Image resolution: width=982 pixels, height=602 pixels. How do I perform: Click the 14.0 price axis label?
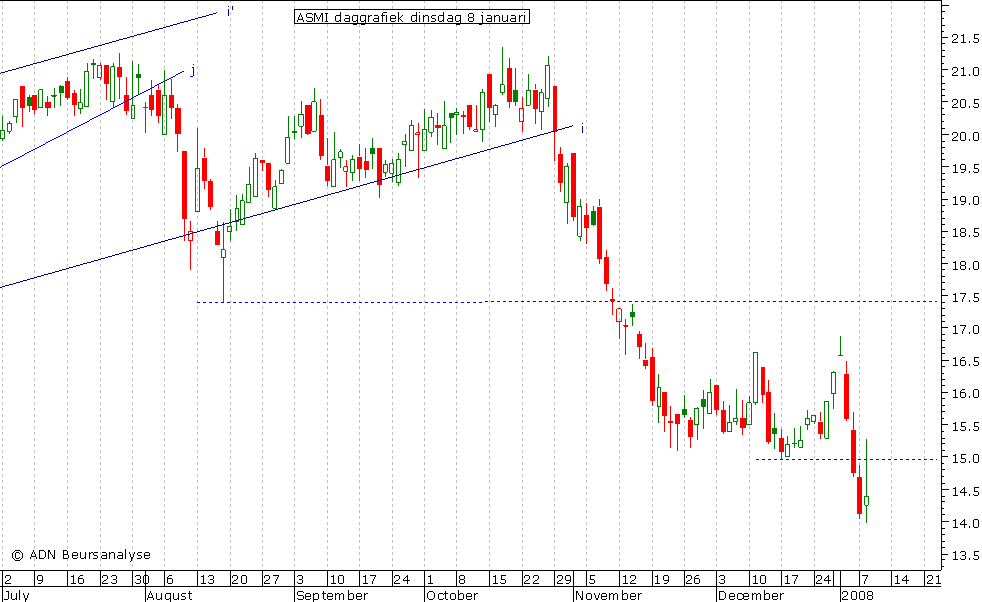(x=965, y=523)
